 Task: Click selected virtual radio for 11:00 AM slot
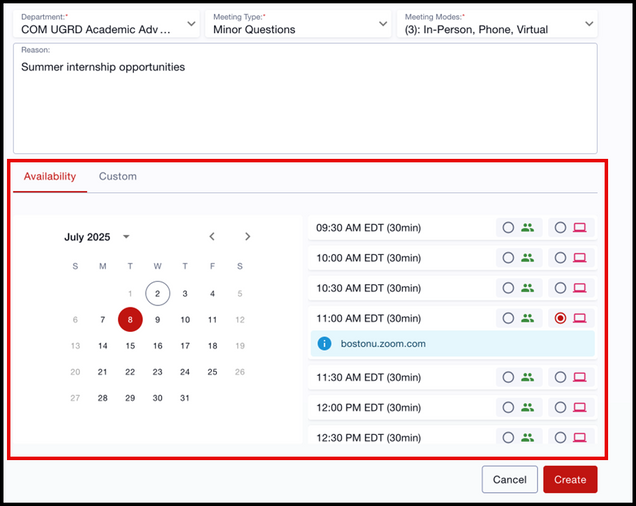(561, 318)
